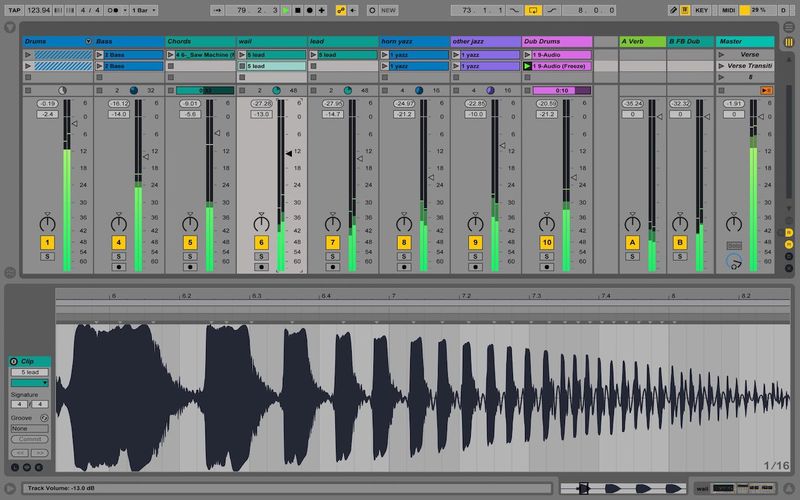
Task: Launch the Verse scene in Master
Action: (x=722, y=54)
